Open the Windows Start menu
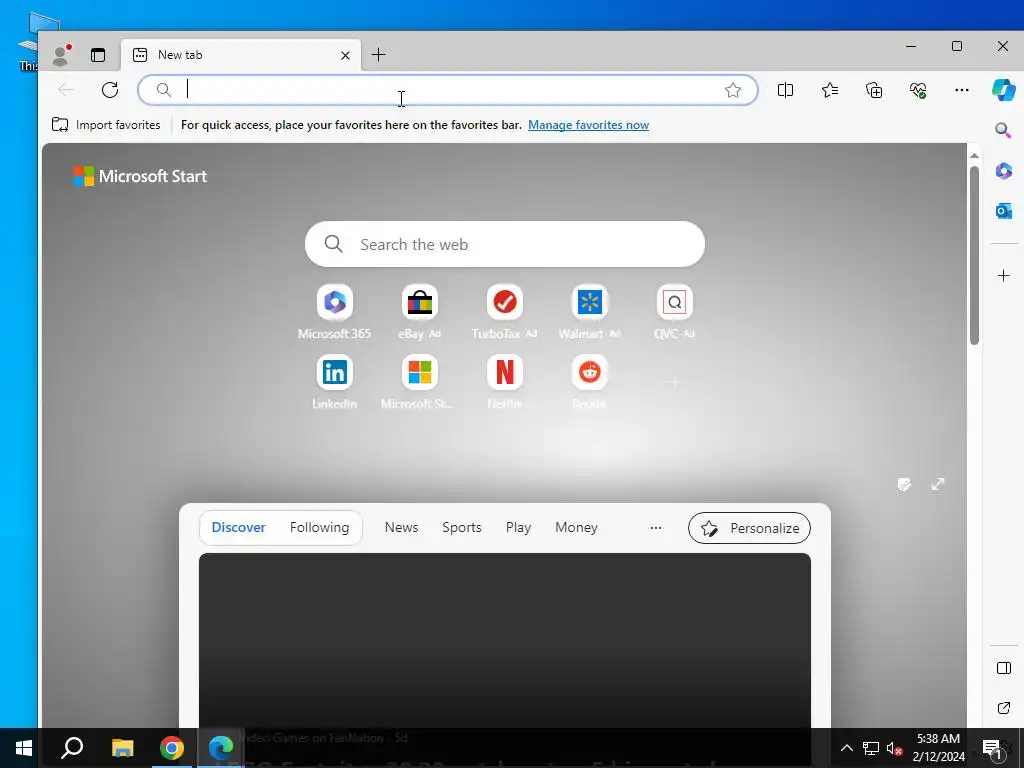This screenshot has width=1024, height=768. [24, 748]
